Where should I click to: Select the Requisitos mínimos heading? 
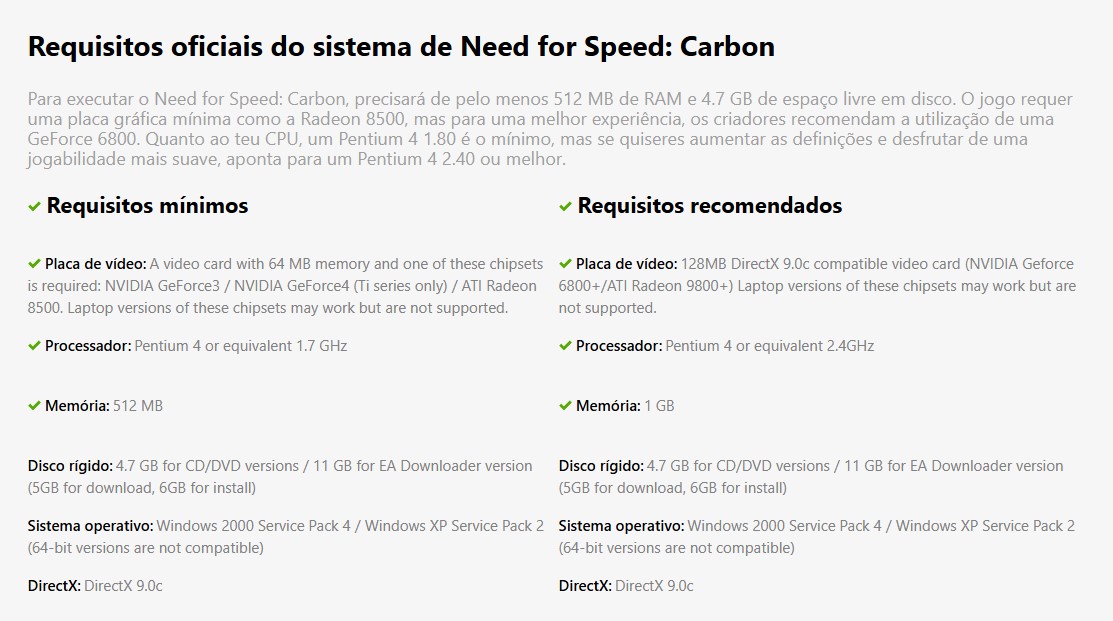[147, 206]
